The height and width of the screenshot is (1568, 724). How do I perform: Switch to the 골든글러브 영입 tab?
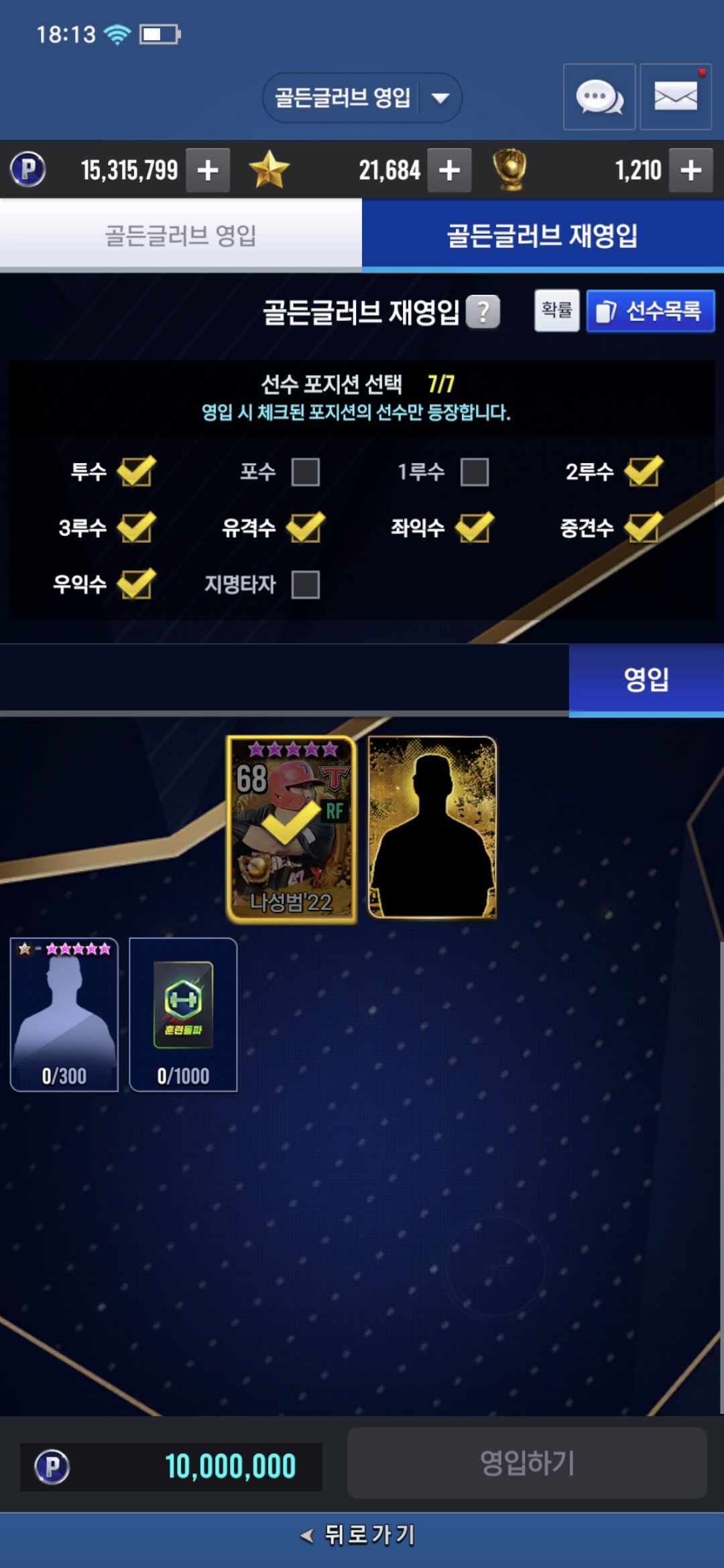tap(181, 236)
